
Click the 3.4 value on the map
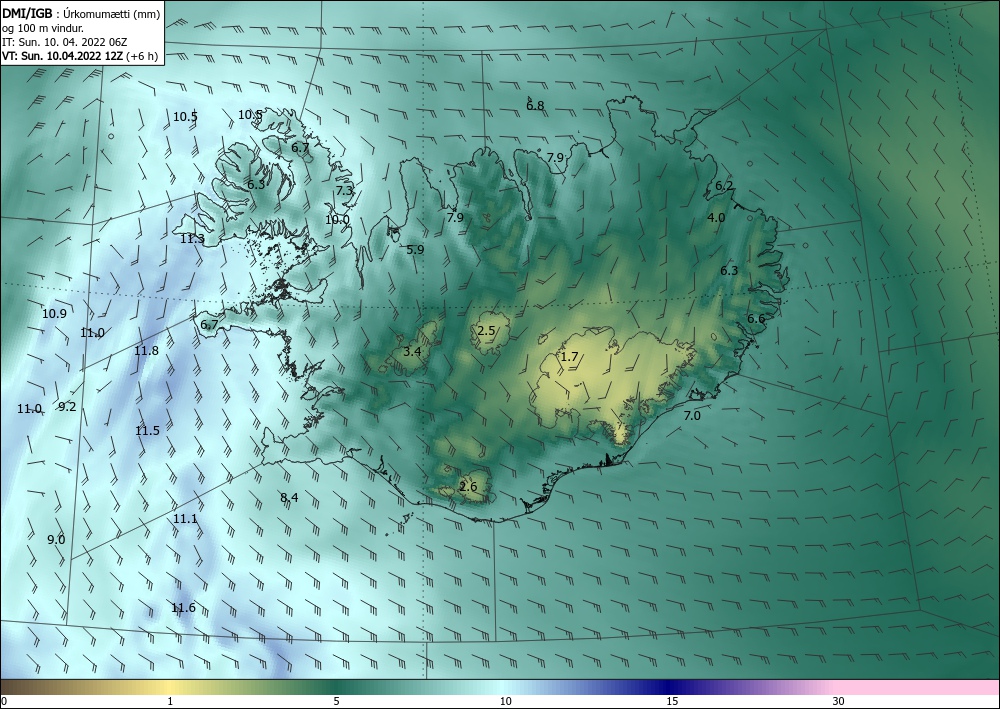point(412,351)
